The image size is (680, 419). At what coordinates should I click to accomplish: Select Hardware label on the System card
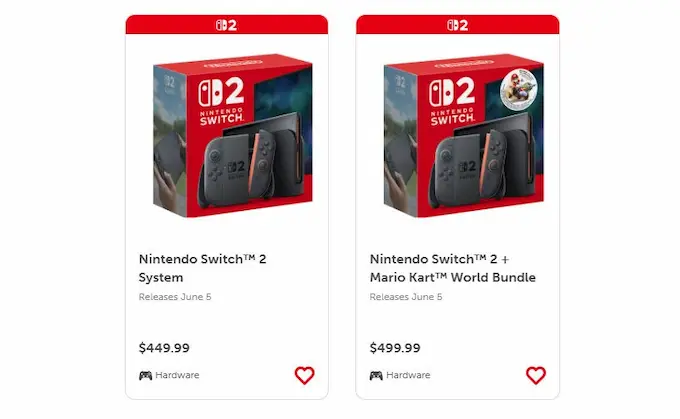(x=177, y=375)
